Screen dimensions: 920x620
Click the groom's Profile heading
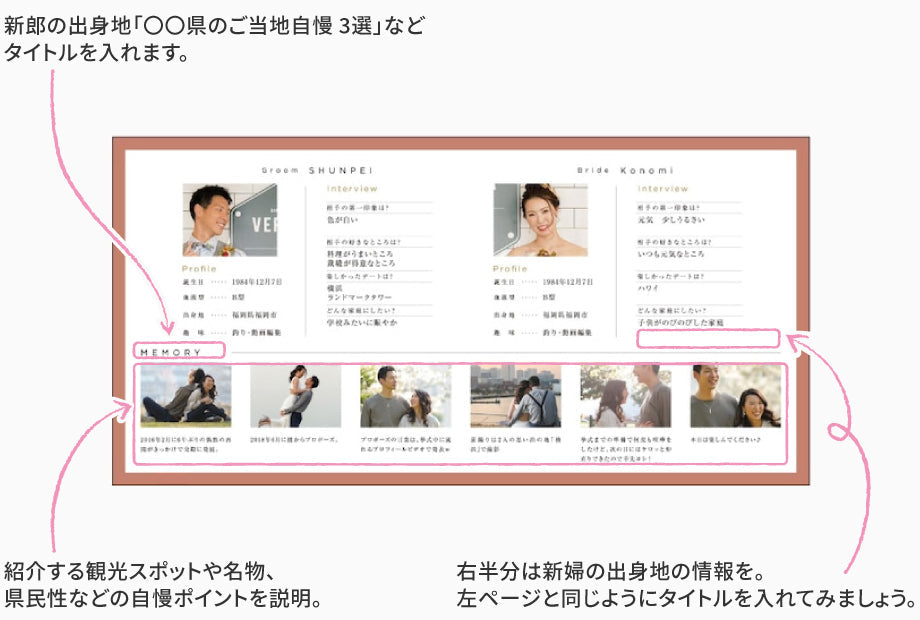point(199,269)
